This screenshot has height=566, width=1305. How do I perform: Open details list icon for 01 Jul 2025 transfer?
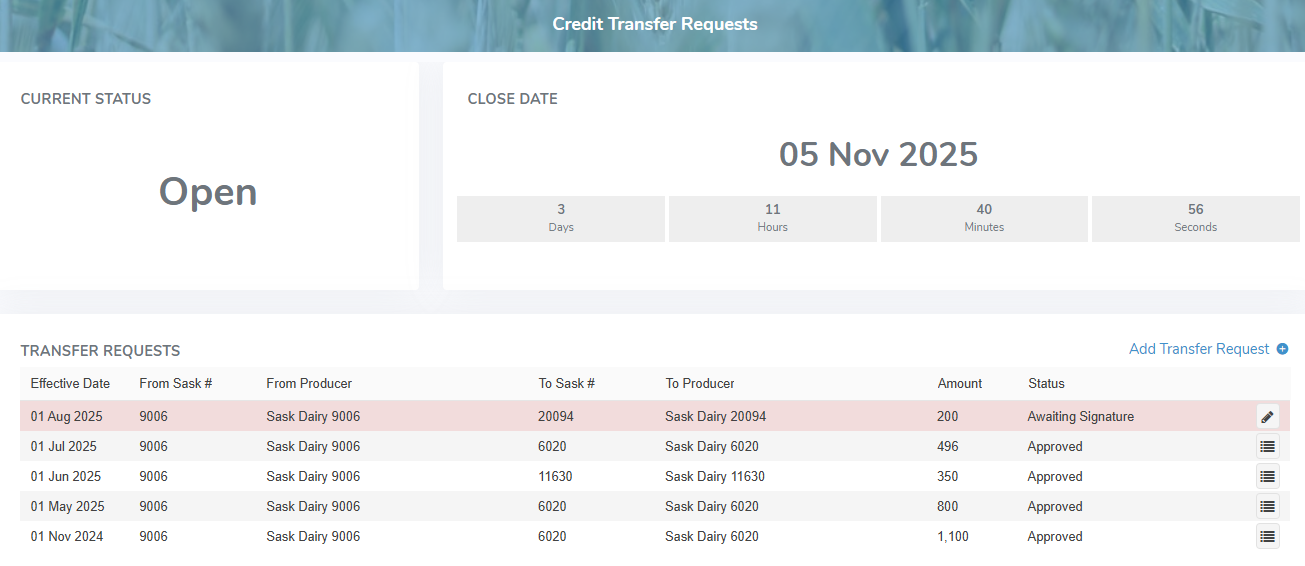point(1267,447)
